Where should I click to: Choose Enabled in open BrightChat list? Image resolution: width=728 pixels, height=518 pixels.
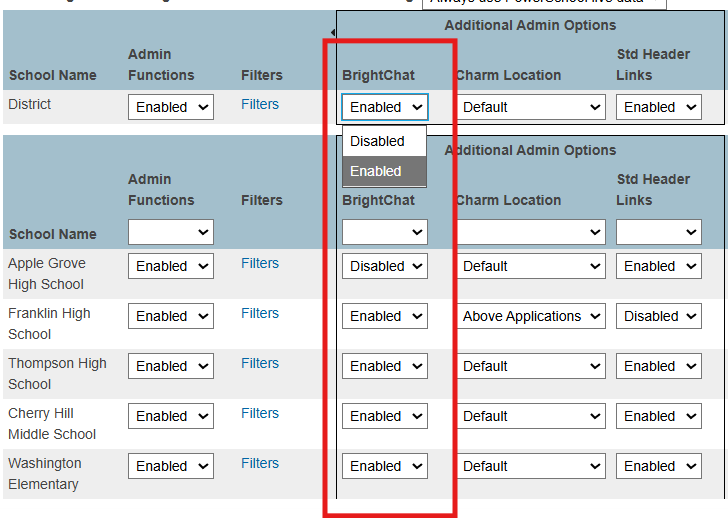point(384,171)
